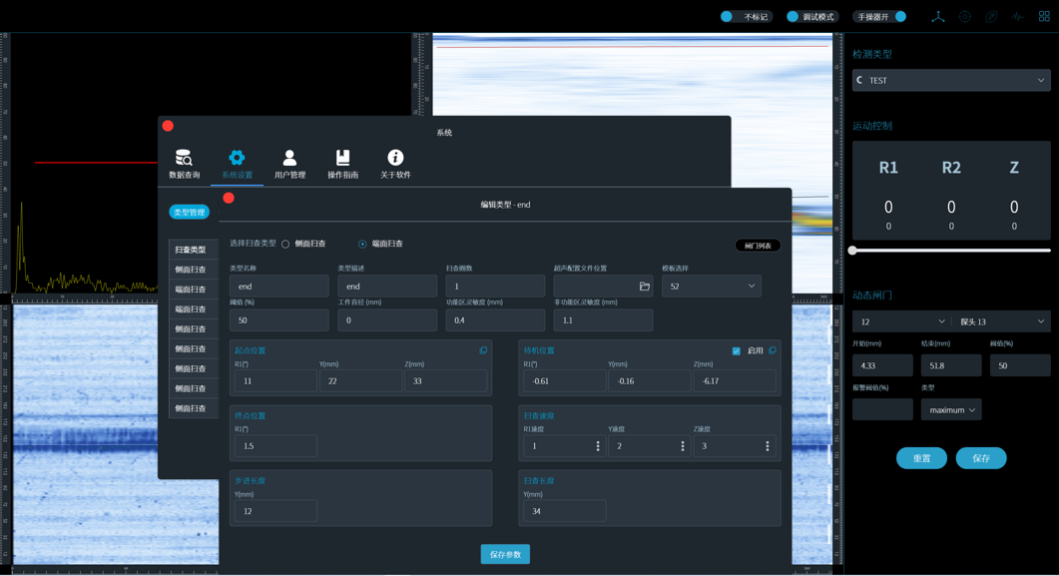Select the 端面扫查 radio button

(x=363, y=244)
